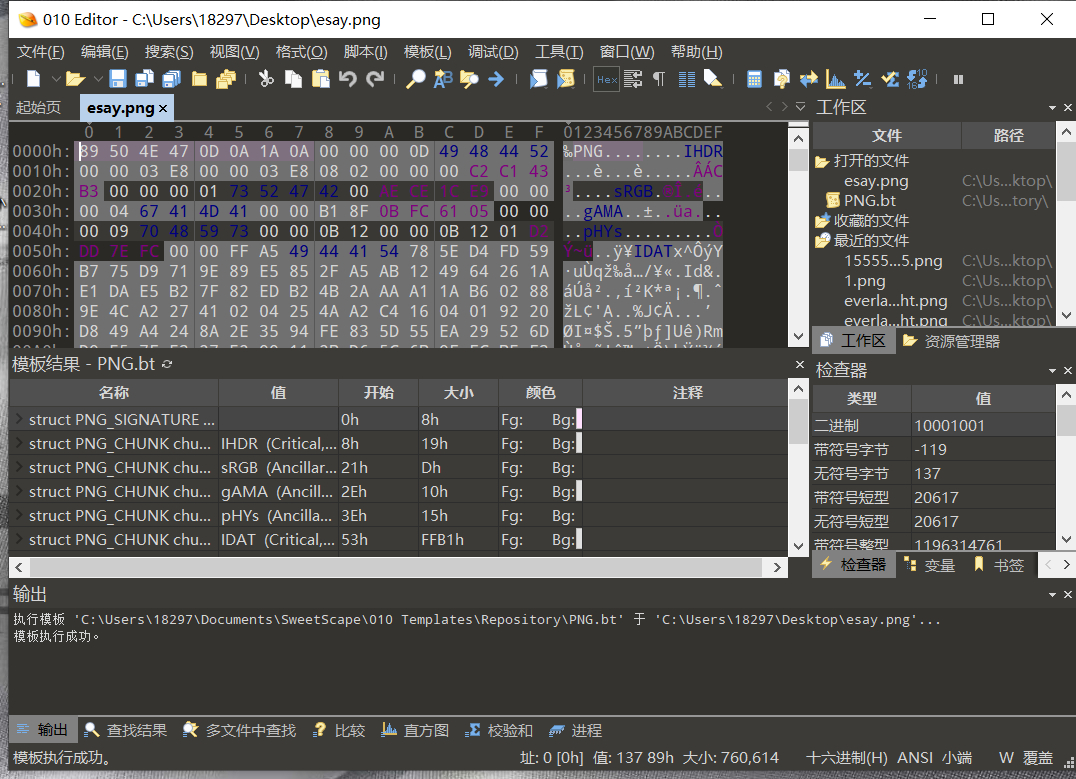Open the hex operations plus-minus icon
Screen dimensions: 1076x779
coord(863,79)
